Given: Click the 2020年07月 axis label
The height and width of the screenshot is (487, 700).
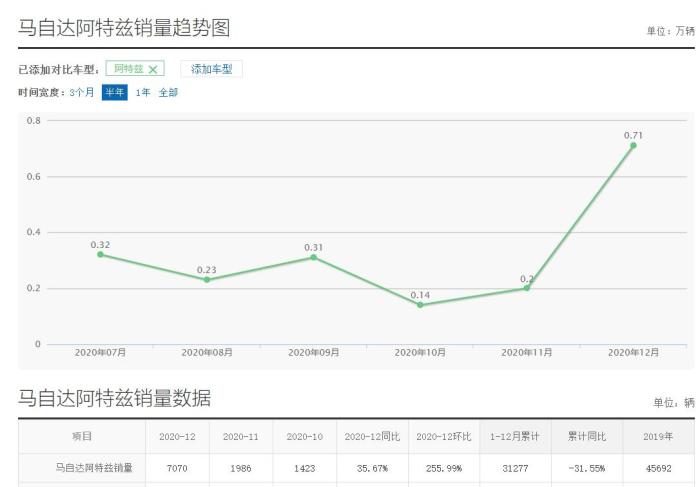Looking at the screenshot, I should pyautogui.click(x=100, y=353).
